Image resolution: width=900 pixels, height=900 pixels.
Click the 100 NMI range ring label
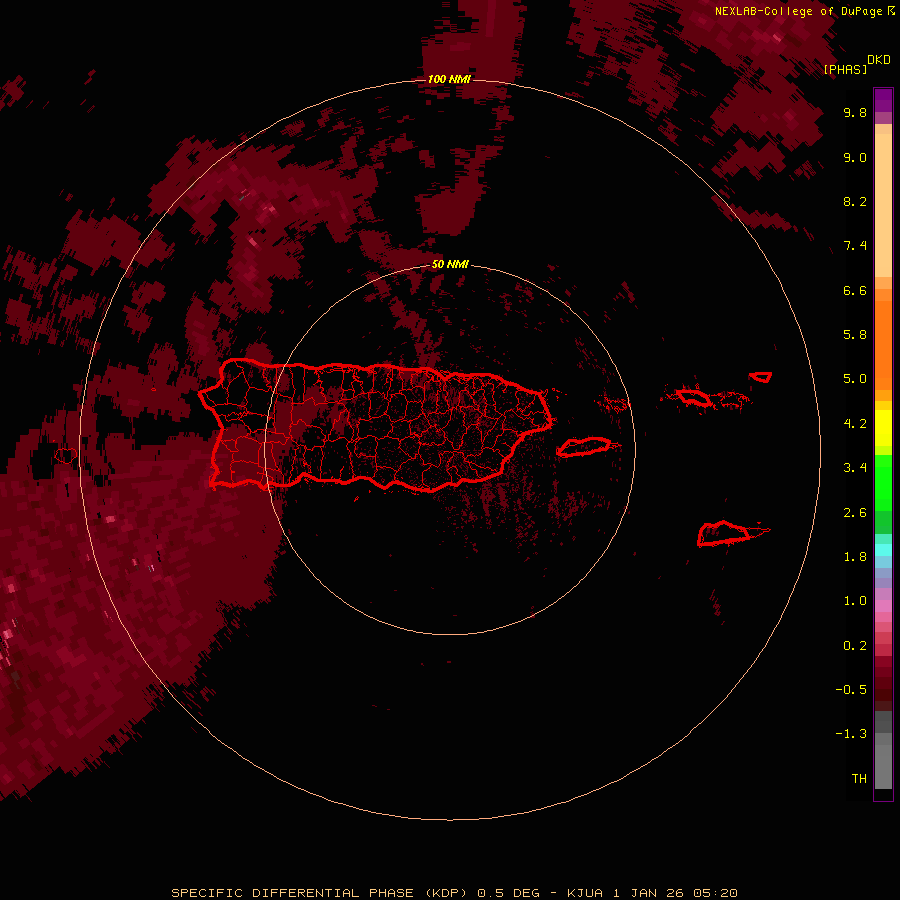tap(449, 79)
